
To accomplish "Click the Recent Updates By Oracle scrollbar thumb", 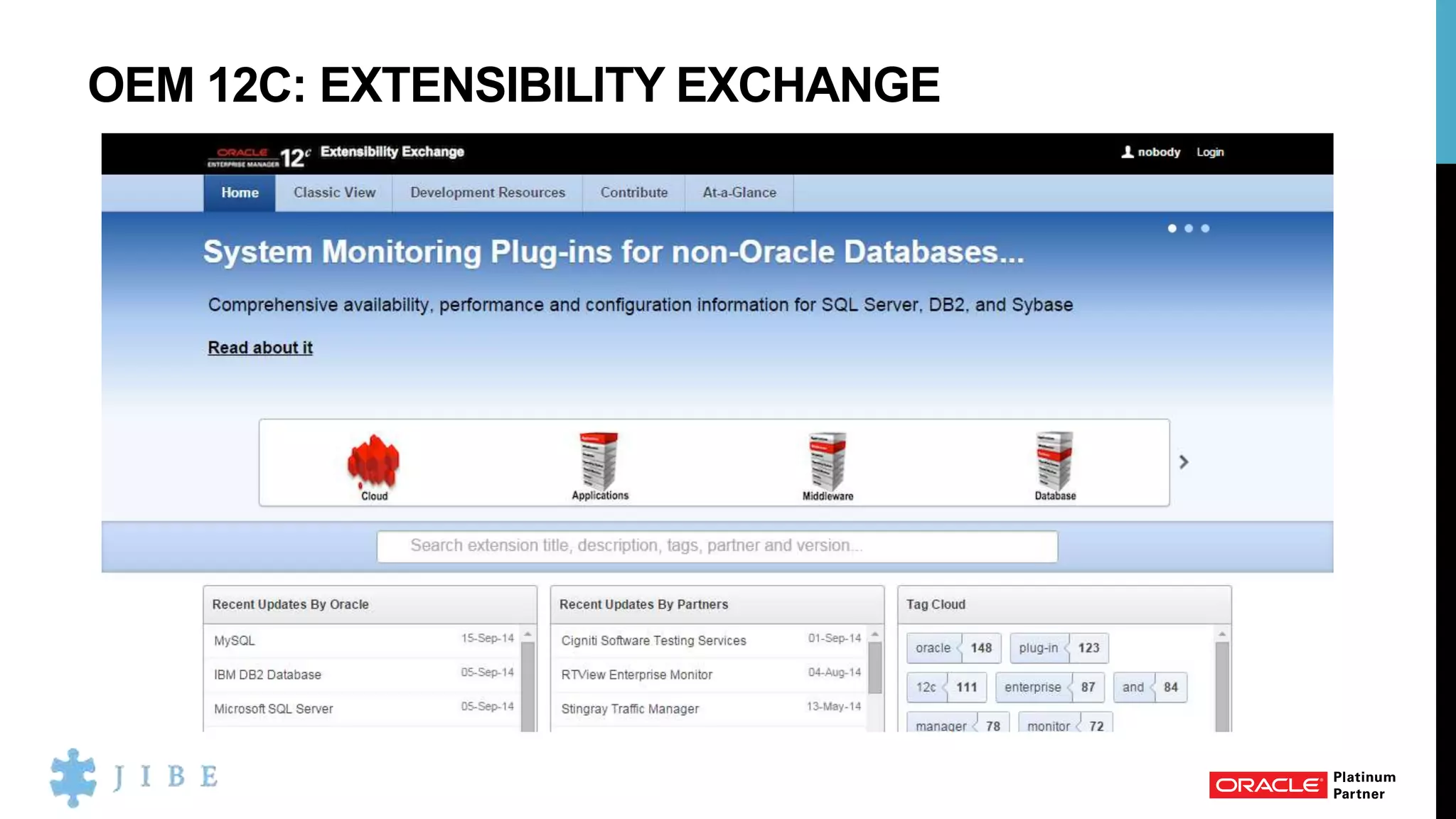I will pyautogui.click(x=528, y=687).
